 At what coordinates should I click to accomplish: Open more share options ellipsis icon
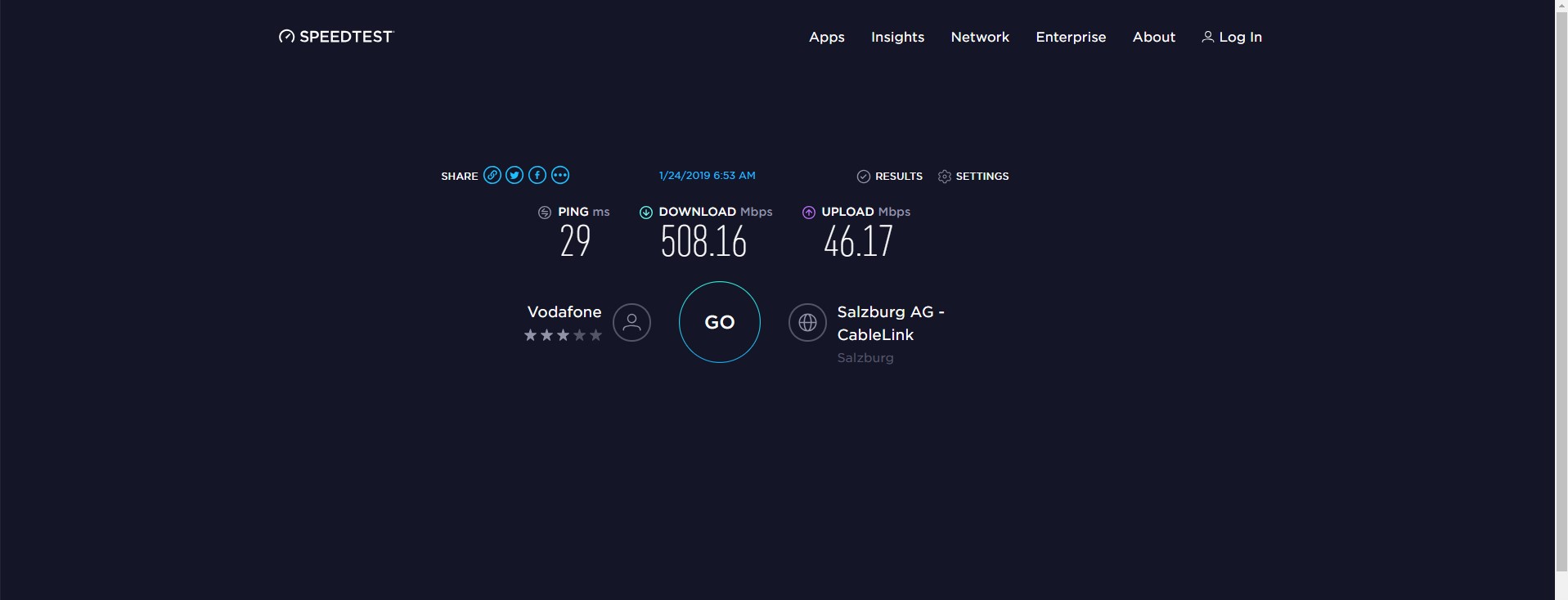coord(560,175)
